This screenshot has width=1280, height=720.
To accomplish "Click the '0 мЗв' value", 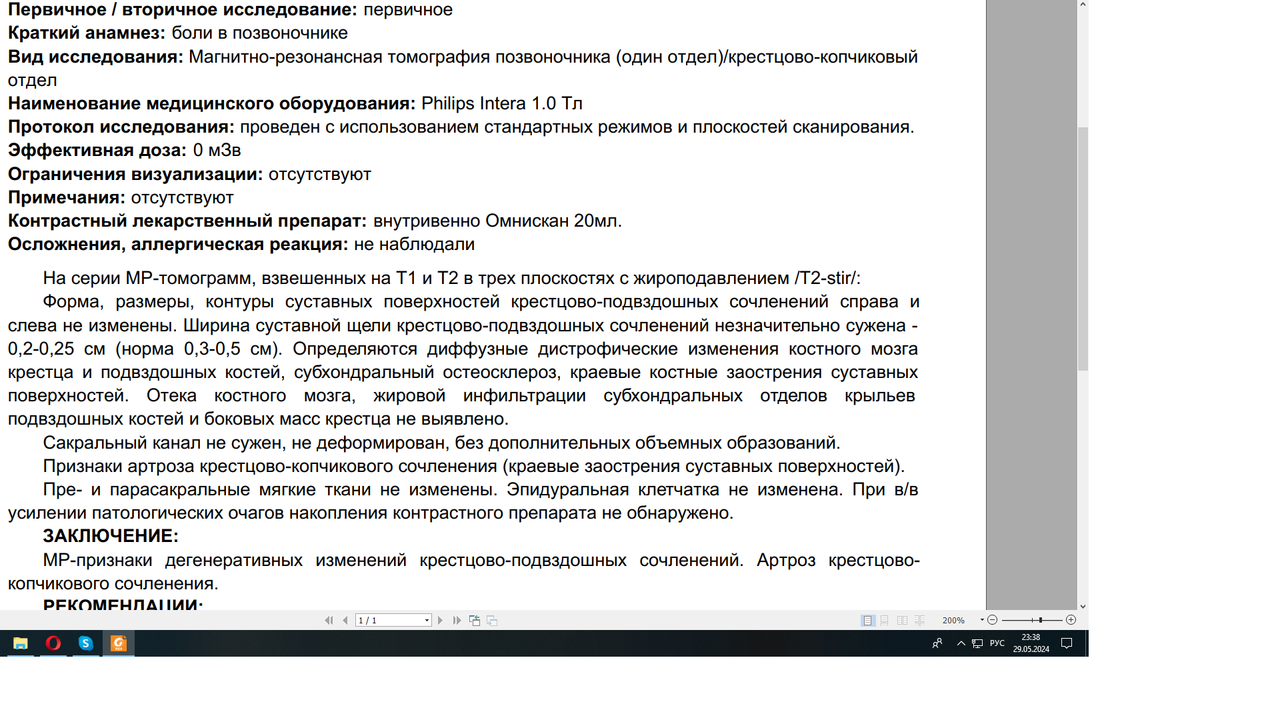I will coord(217,150).
